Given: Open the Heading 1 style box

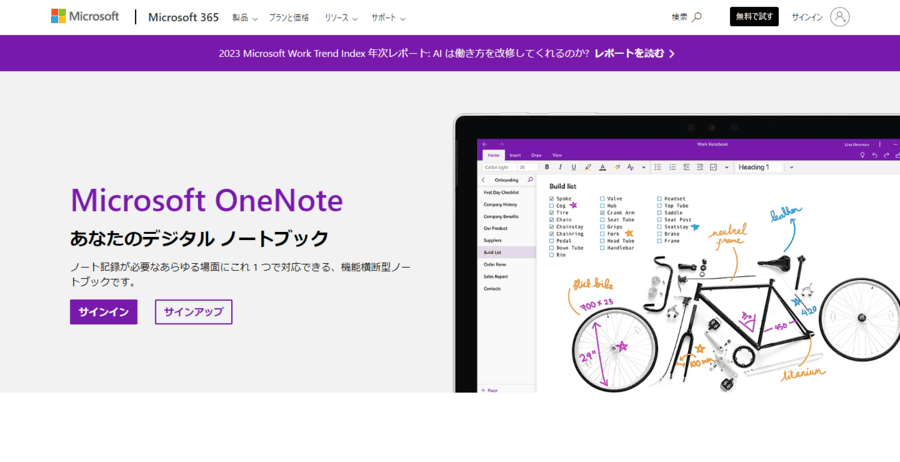Looking at the screenshot, I should click(758, 167).
